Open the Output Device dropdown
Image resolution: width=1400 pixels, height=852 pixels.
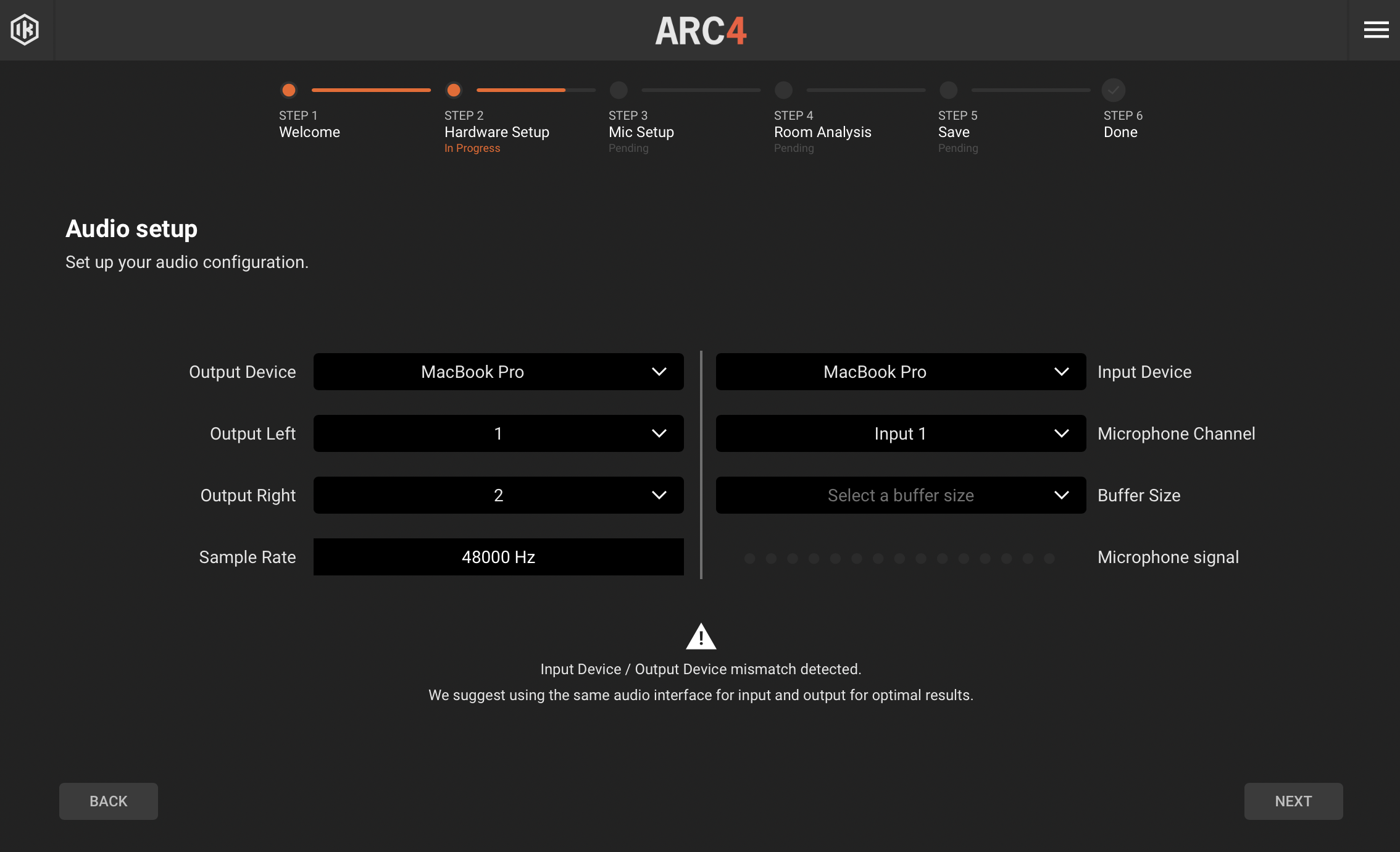pos(498,372)
